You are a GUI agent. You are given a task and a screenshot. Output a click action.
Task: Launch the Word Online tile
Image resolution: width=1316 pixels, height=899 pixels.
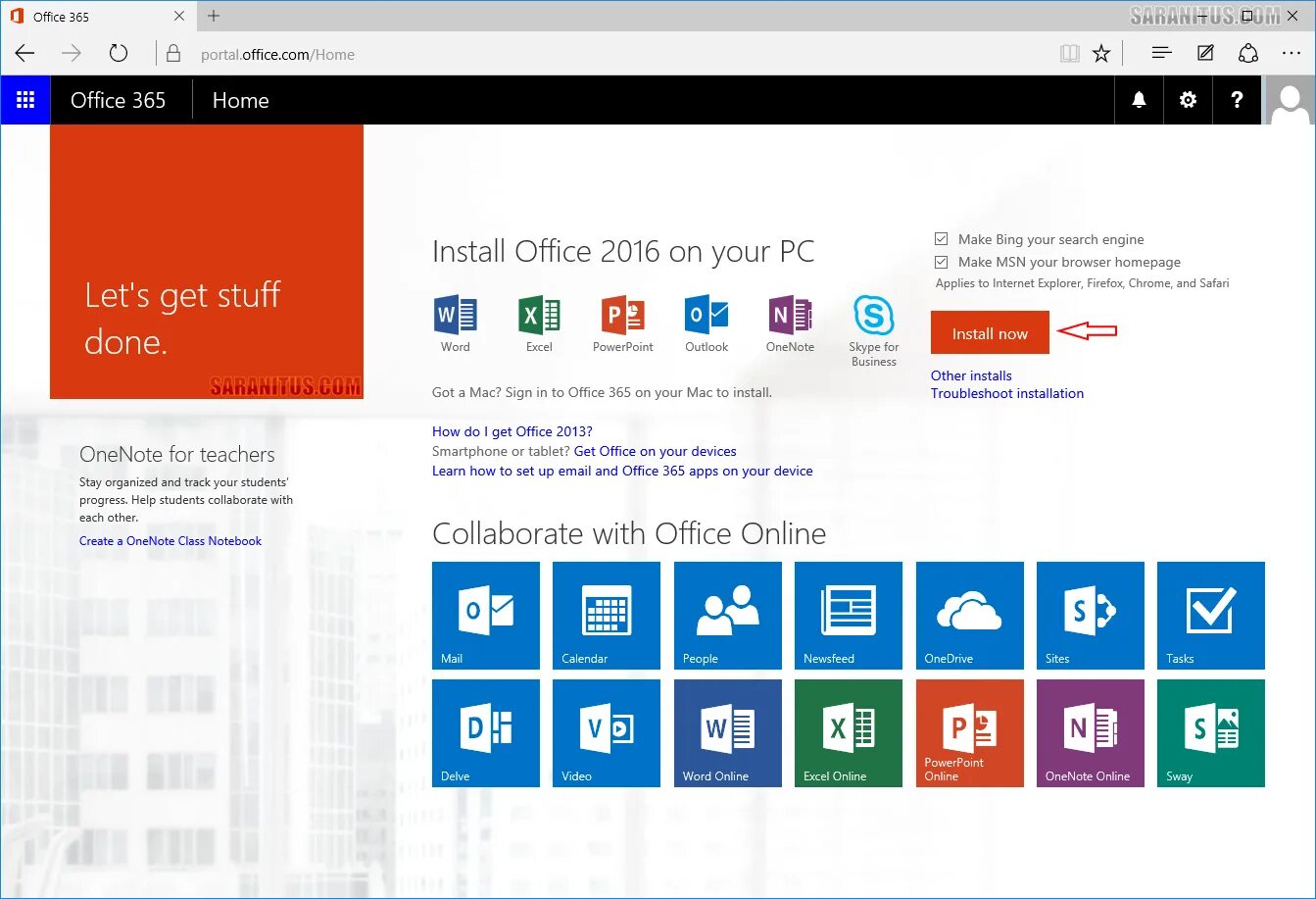[728, 733]
